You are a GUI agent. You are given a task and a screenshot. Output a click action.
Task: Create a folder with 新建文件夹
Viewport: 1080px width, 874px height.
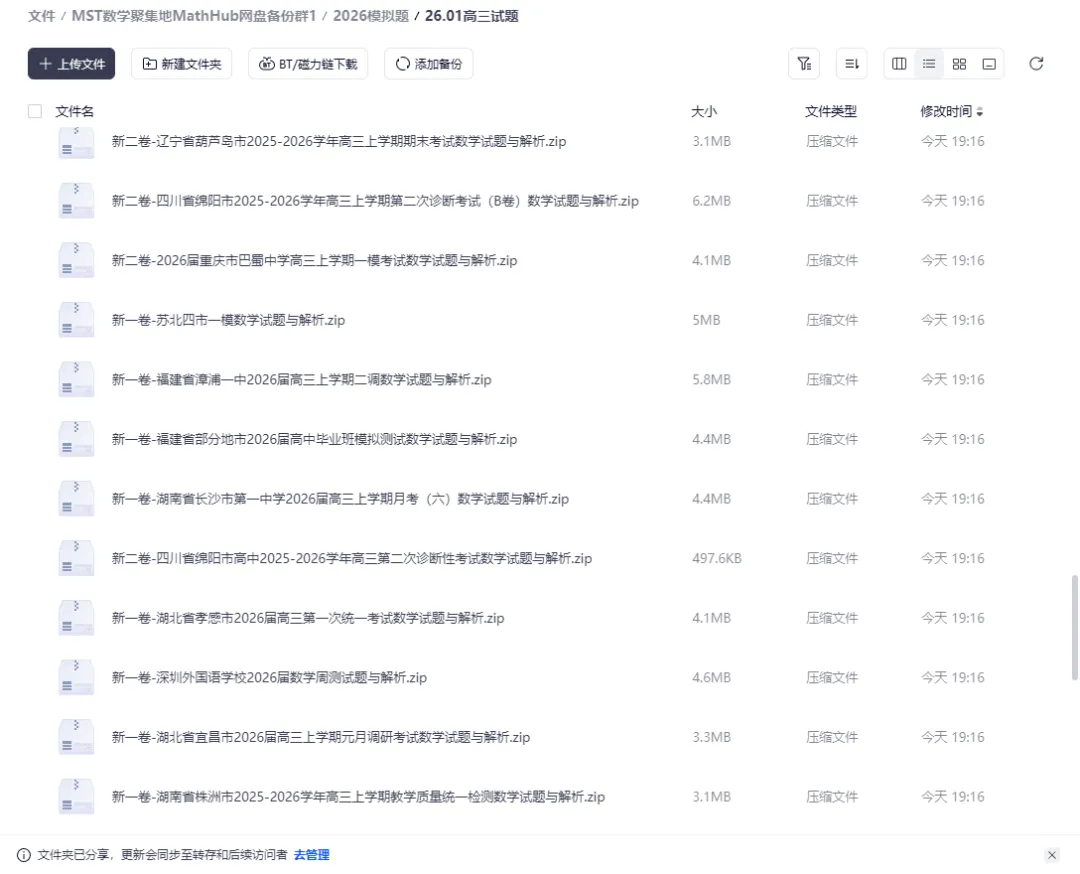[181, 63]
